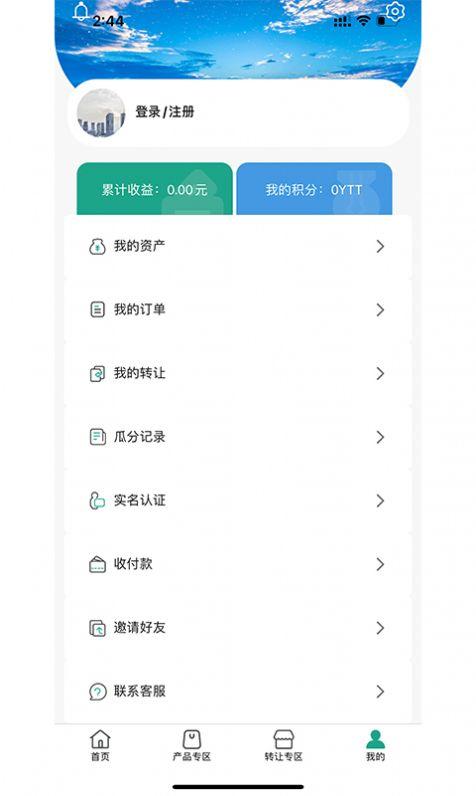Tap the 登录/注册 link
The width and height of the screenshot is (476, 796).
point(164,112)
